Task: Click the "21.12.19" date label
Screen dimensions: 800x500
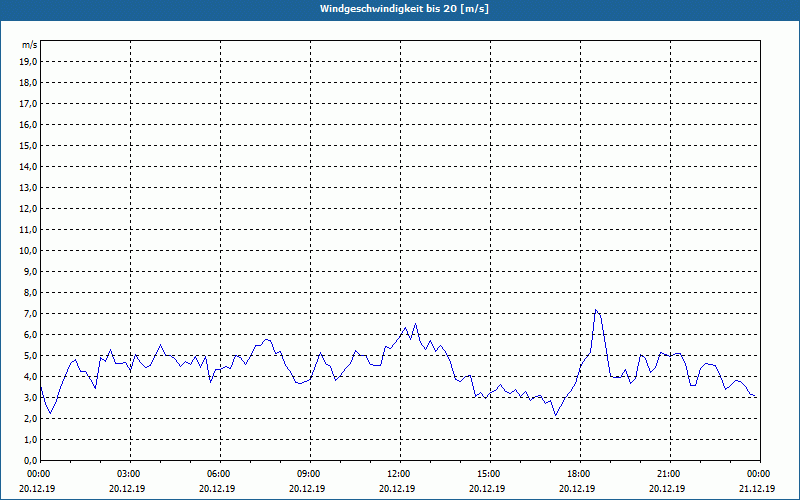Action: coord(757,489)
